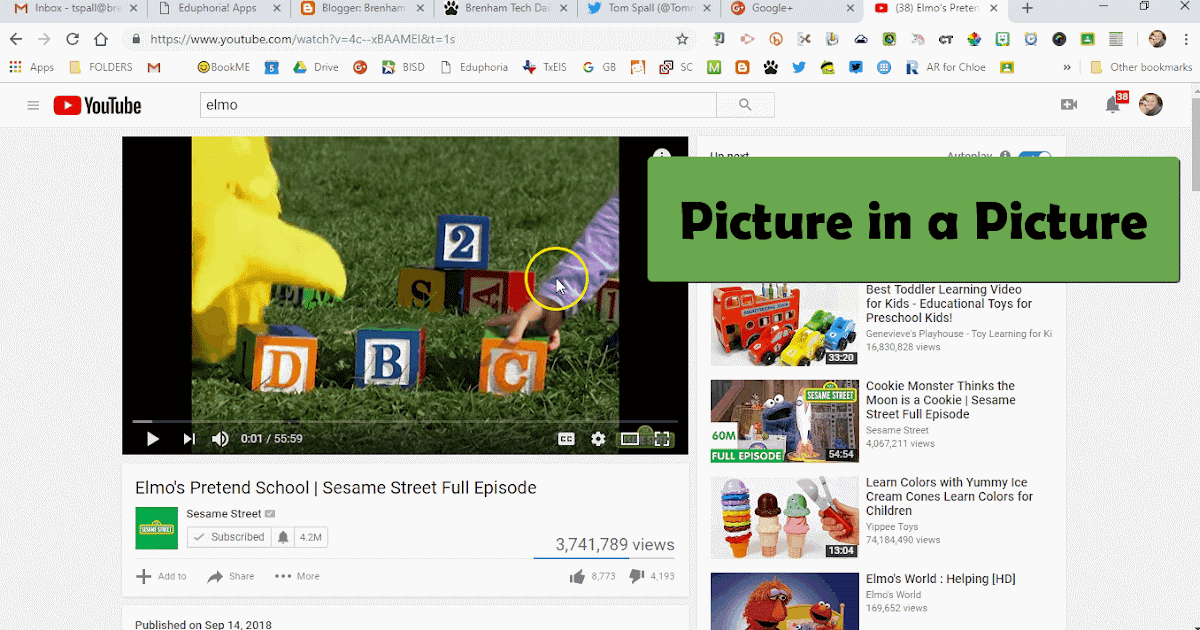Screen dimensions: 1200x630
Task: Reload the current page
Action: coord(72,39)
